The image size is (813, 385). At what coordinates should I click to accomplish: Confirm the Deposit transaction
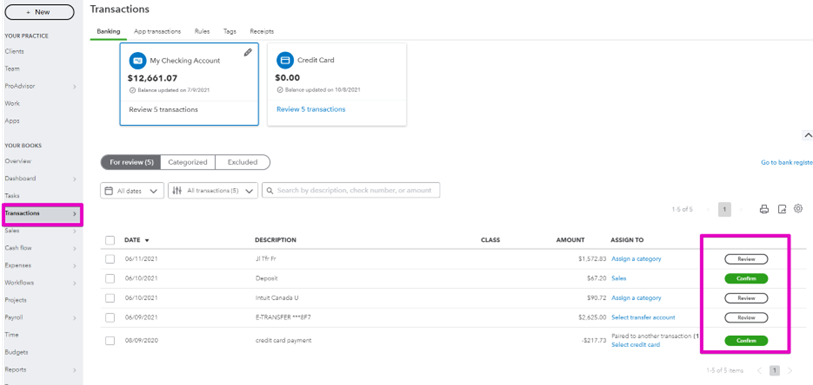click(x=746, y=279)
